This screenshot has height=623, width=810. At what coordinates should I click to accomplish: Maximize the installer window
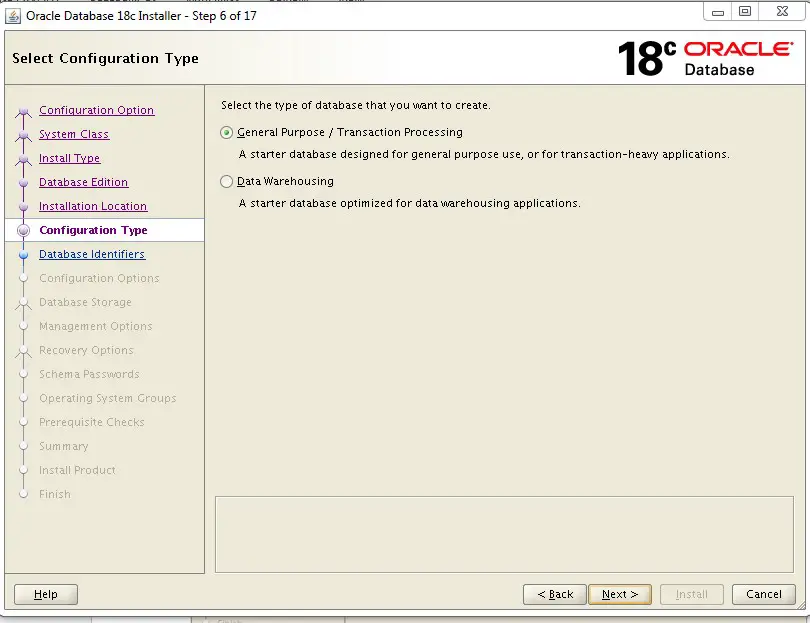point(745,11)
